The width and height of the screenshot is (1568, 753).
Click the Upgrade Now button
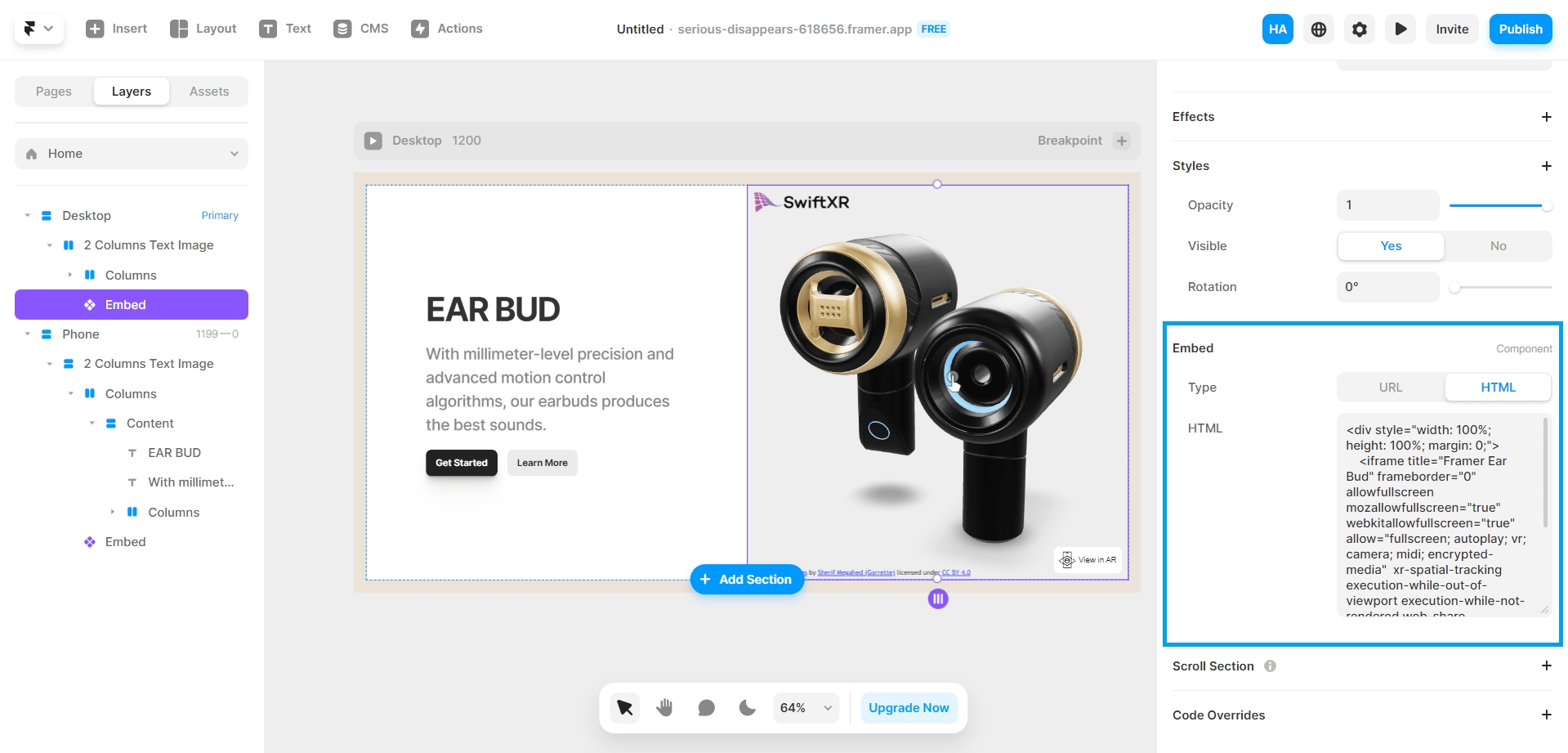point(909,708)
